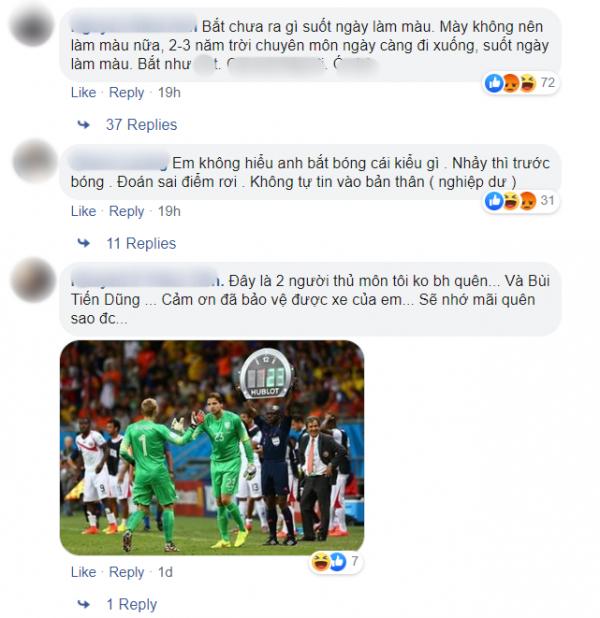Click the angry reaction icon on second comment
The width and height of the screenshot is (600, 618).
tap(528, 201)
